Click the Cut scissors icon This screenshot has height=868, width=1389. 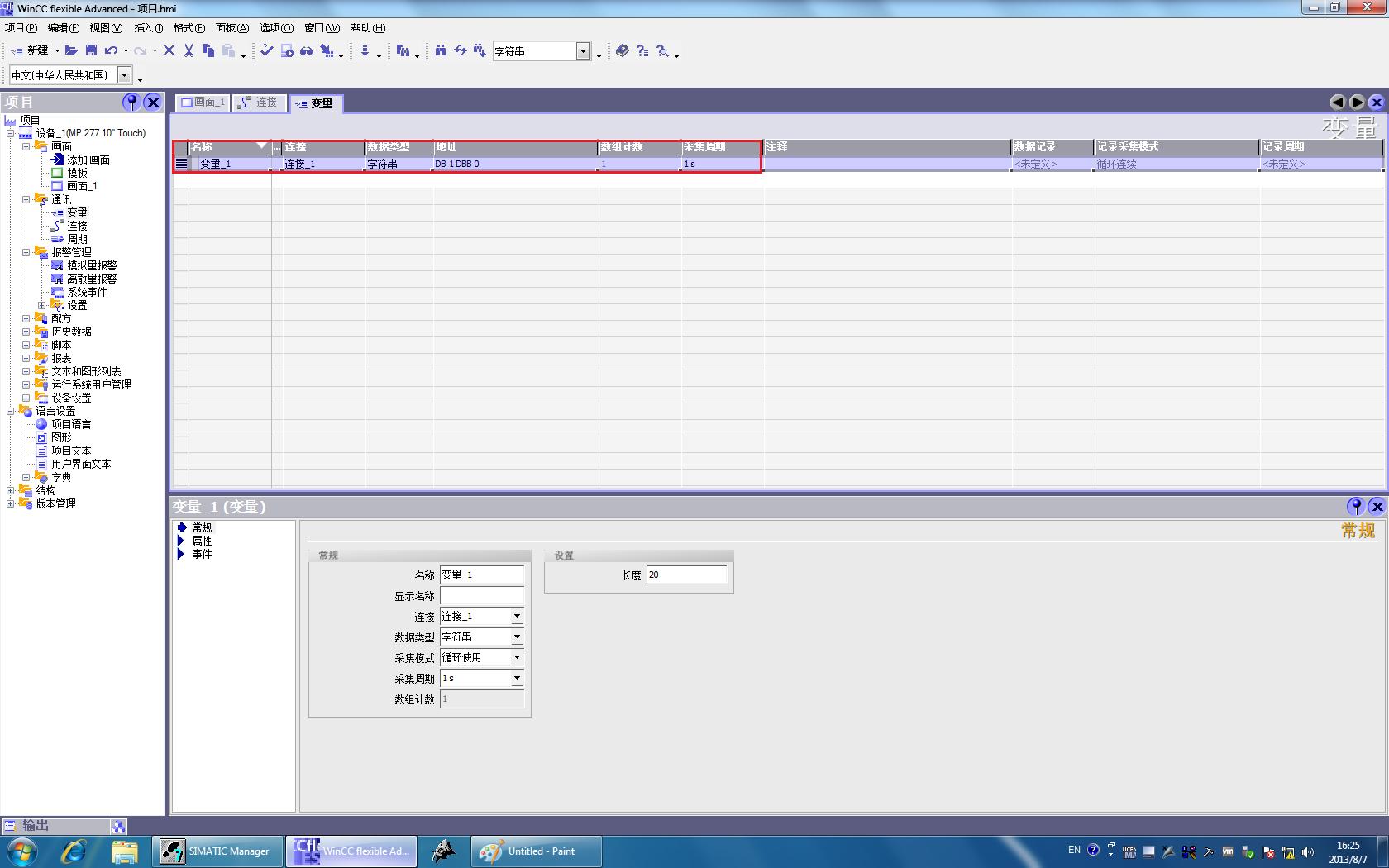pyautogui.click(x=189, y=50)
